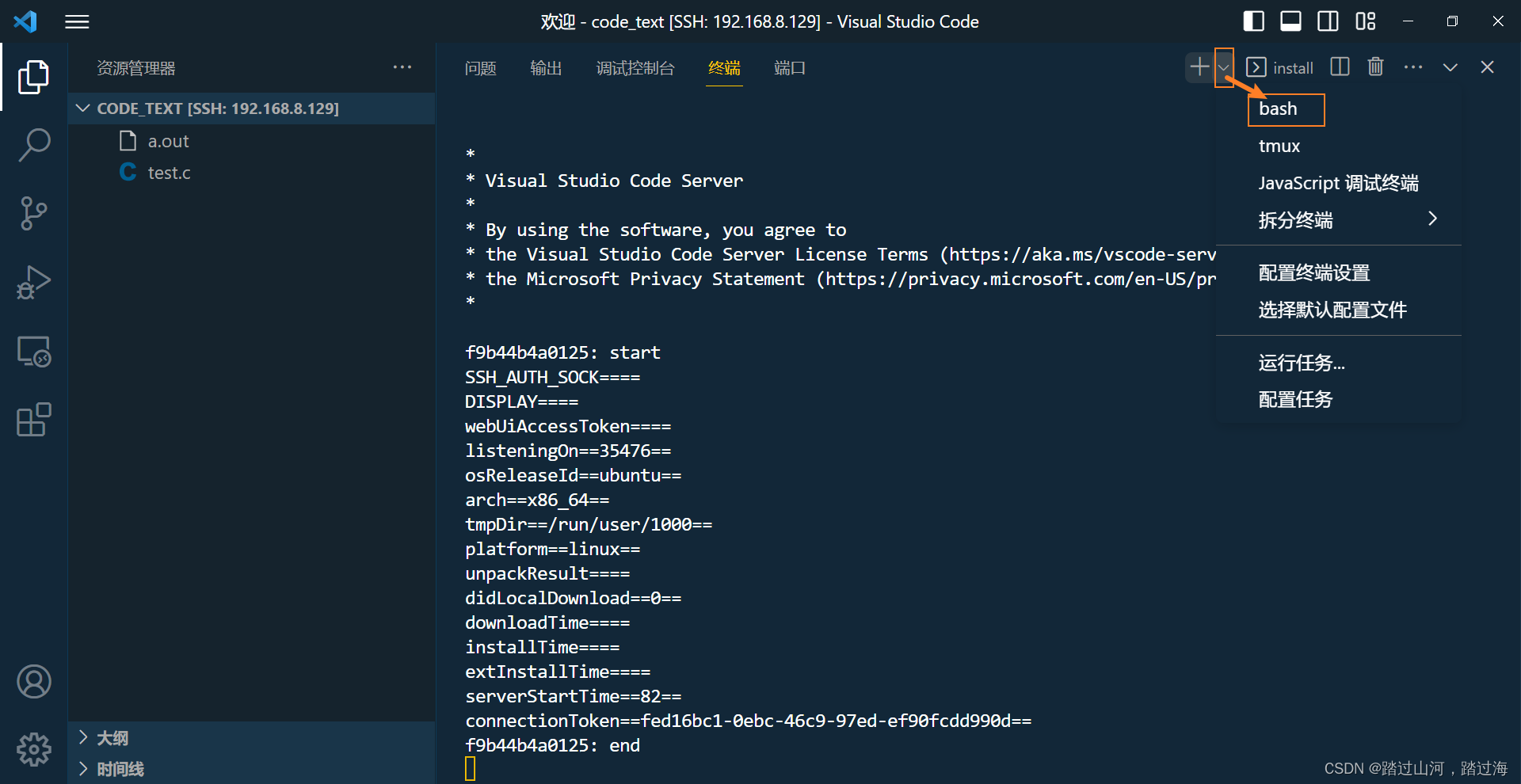1521x784 pixels.
Task: Select JavaScript 调试终端 menu entry
Action: 1339,184
